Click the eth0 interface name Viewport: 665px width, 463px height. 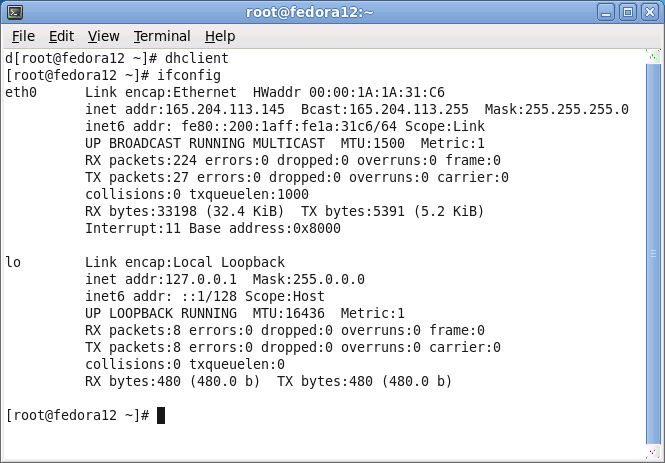(x=22, y=92)
